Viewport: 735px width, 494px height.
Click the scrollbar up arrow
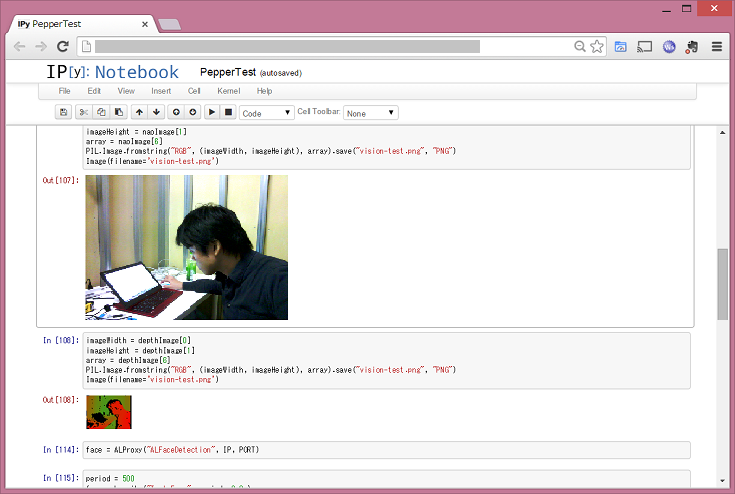(x=722, y=133)
